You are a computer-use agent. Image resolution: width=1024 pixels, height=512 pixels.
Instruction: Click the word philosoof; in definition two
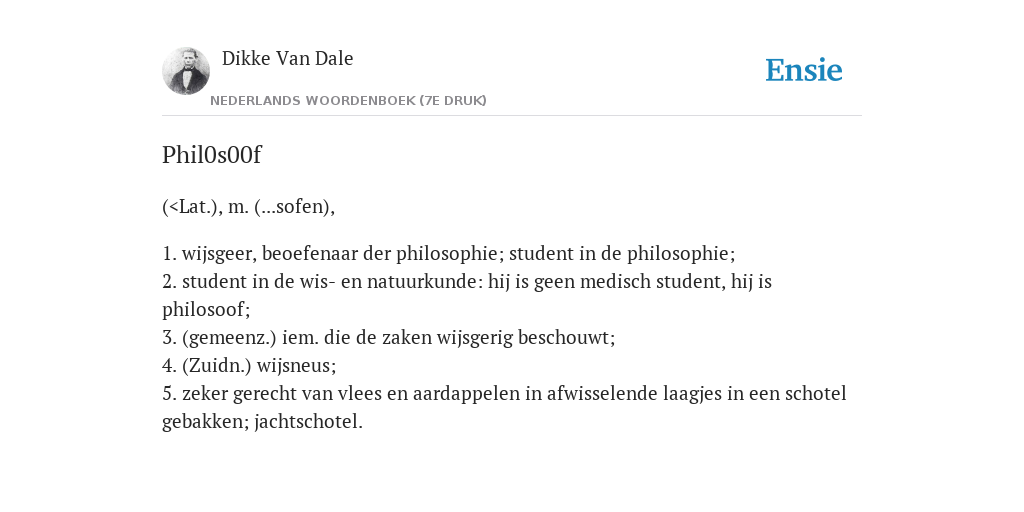click(x=206, y=309)
